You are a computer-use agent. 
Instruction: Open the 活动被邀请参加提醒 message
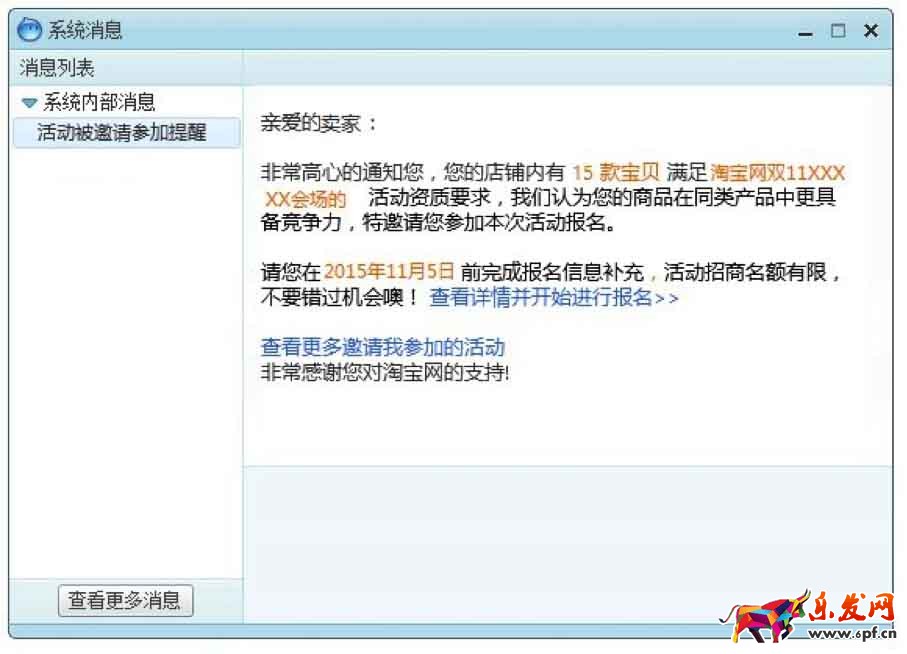click(x=126, y=132)
